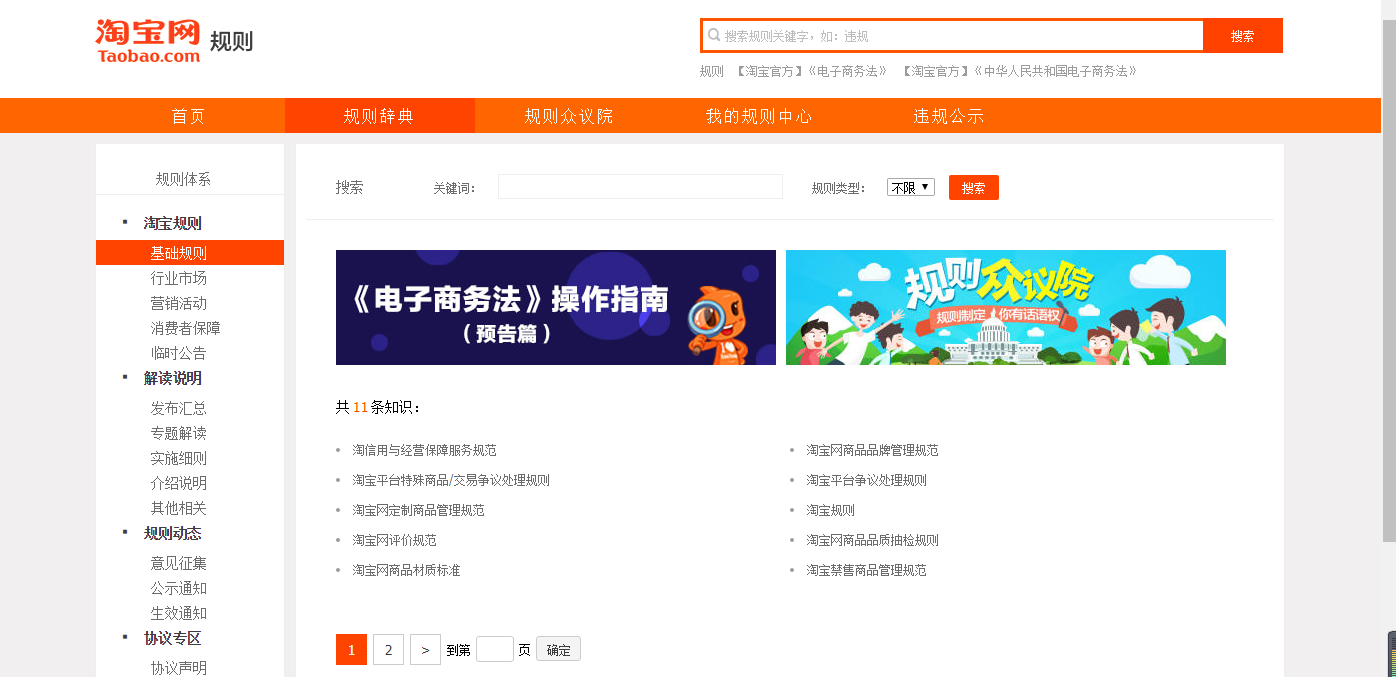Click the 搜索 button next to 规则类型

[x=974, y=188]
